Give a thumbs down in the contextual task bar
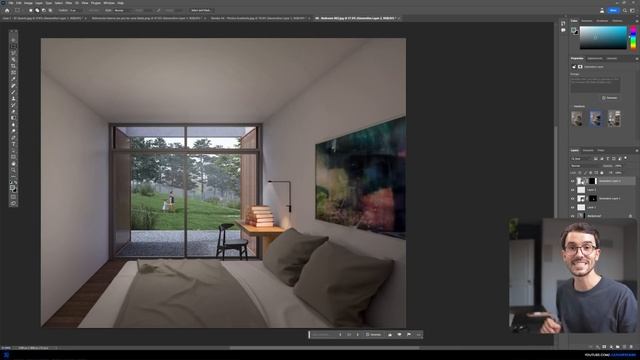 pyautogui.click(x=399, y=335)
